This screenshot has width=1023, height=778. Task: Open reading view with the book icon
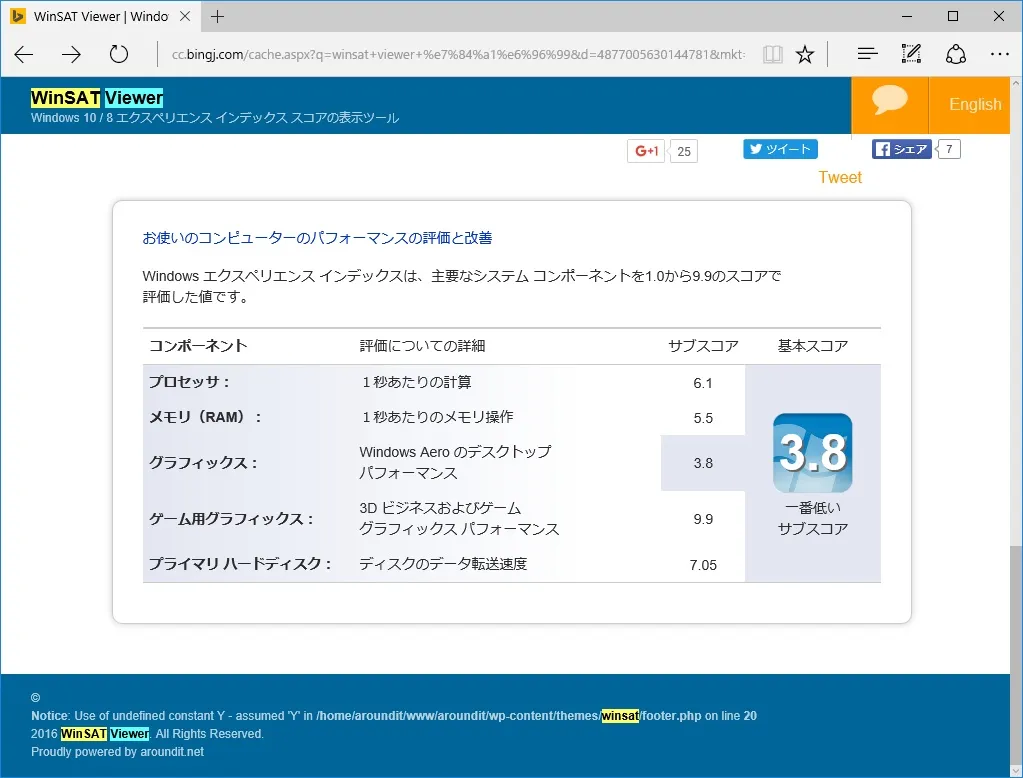pos(772,54)
